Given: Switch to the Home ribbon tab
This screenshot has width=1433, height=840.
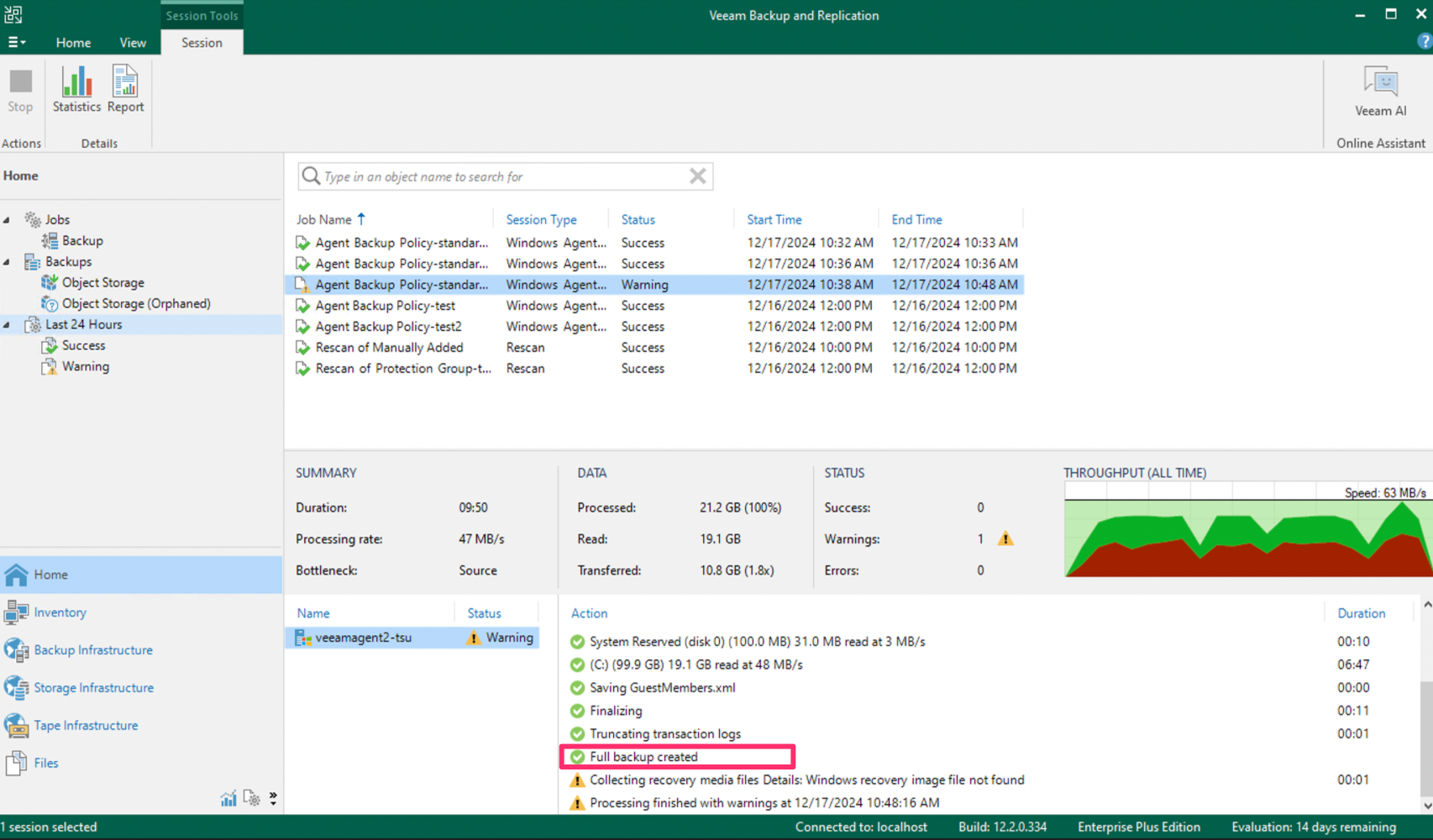Looking at the screenshot, I should click(73, 43).
